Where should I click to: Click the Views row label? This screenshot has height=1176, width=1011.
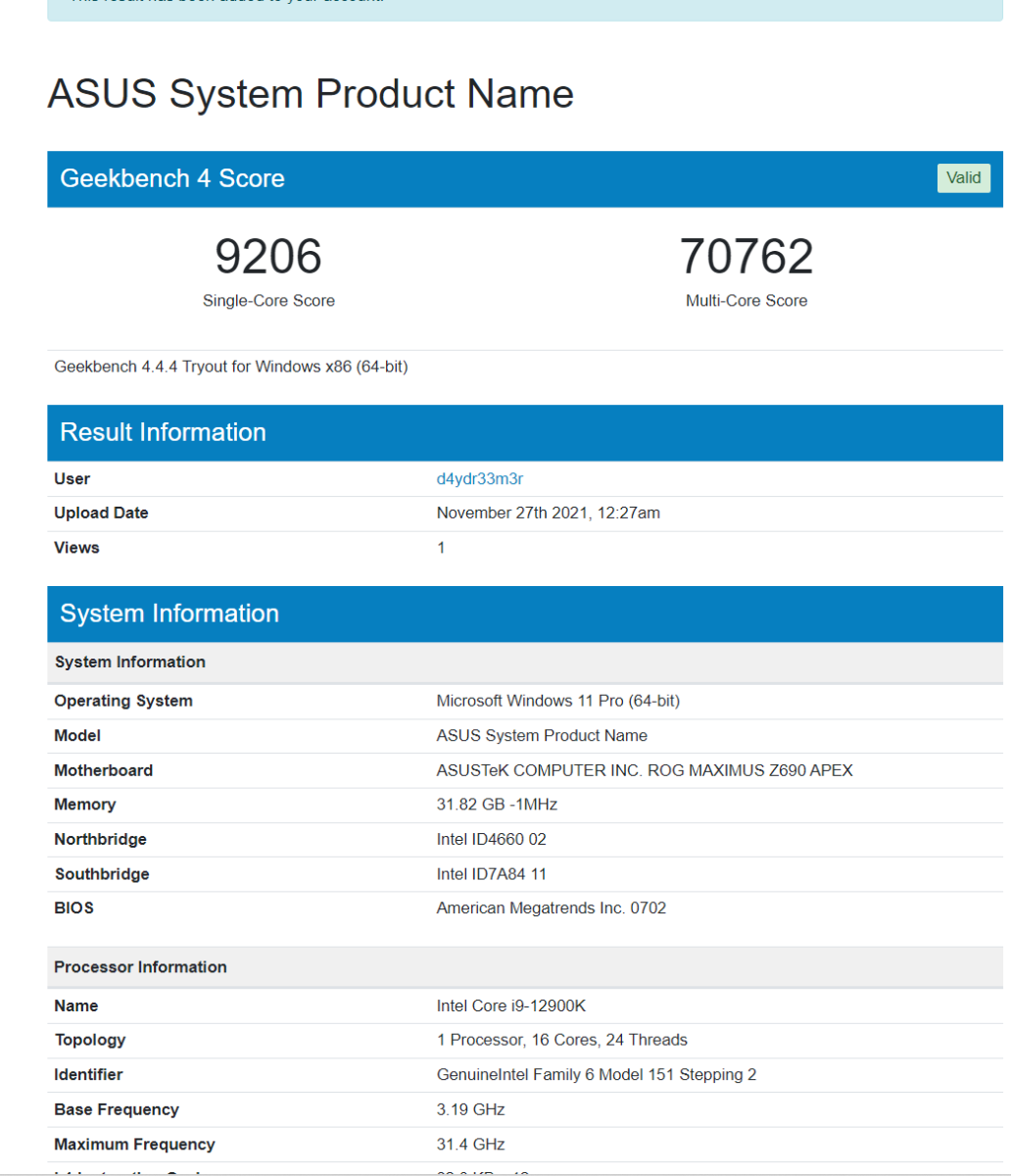(77, 548)
